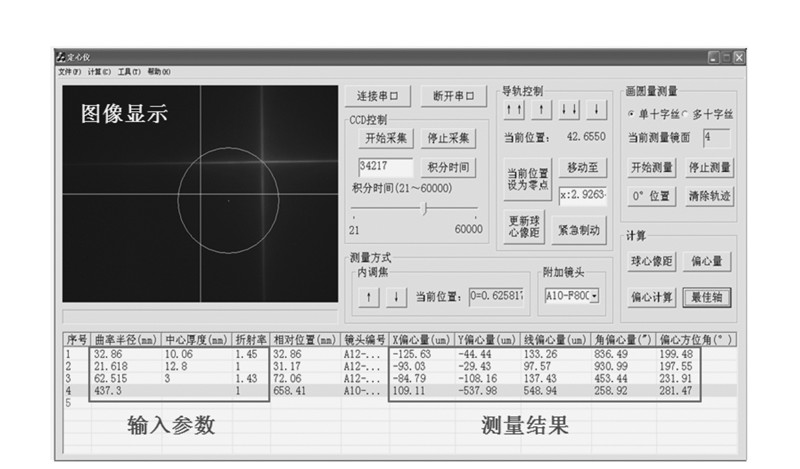Click the double down-arrow rail control button
This screenshot has height=469, width=800.
tap(570, 110)
